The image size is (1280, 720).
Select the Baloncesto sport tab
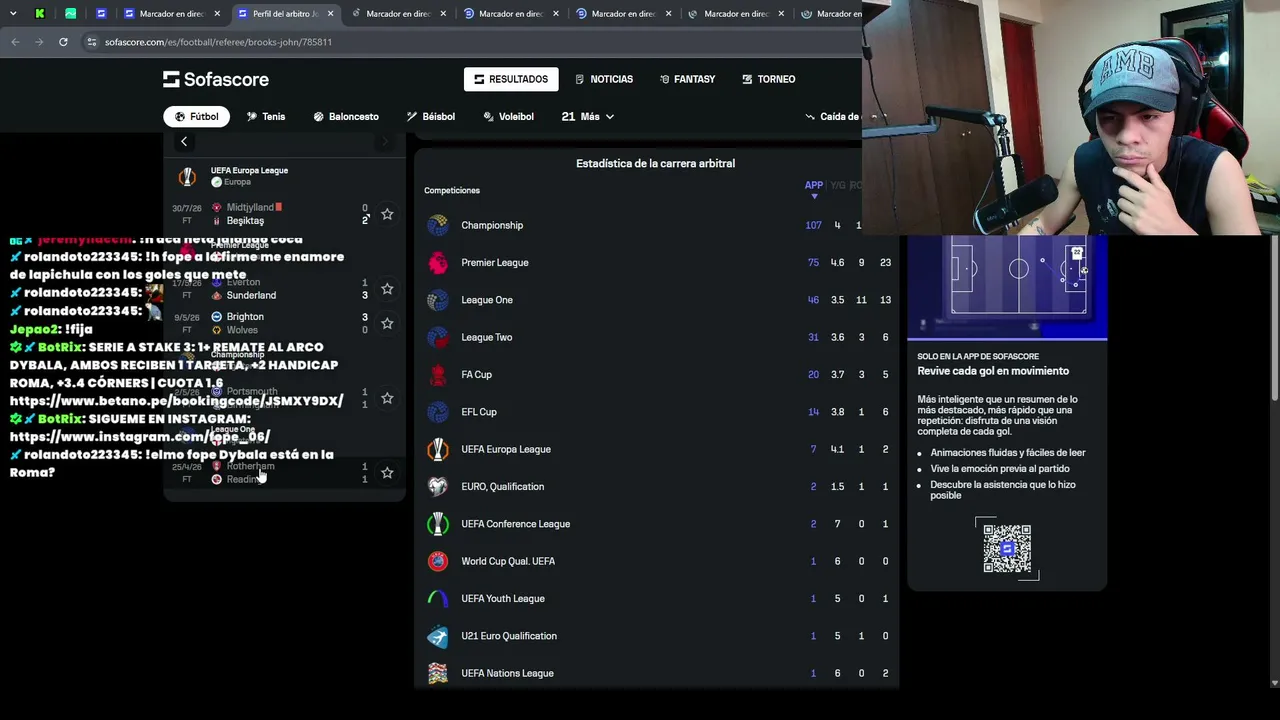(346, 117)
